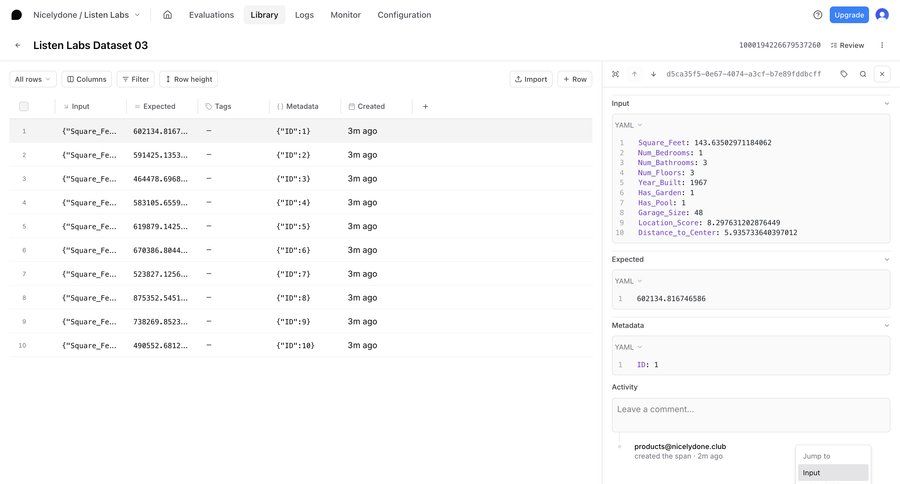
Task: Select row with expected 583105.6559
Action: click(301, 203)
